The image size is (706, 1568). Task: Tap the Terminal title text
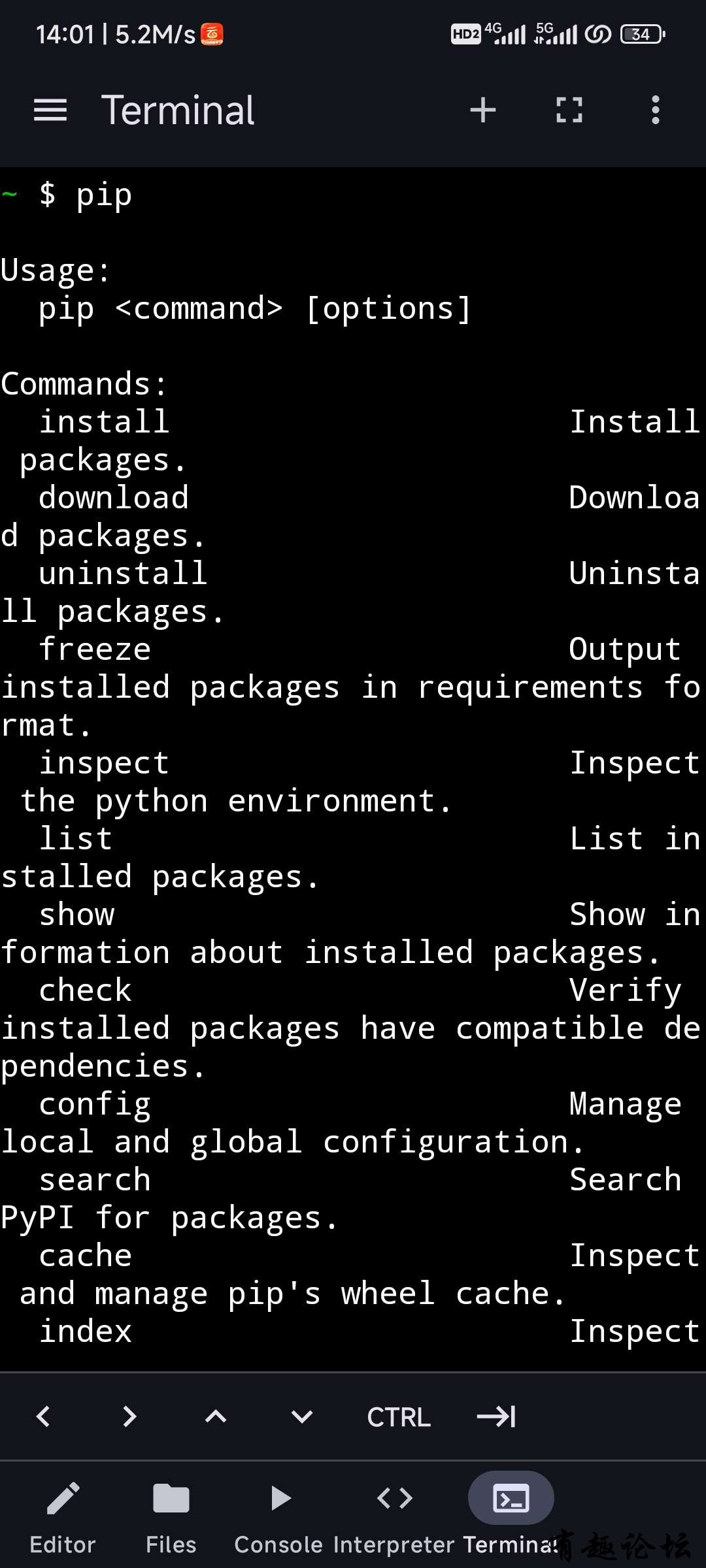178,110
